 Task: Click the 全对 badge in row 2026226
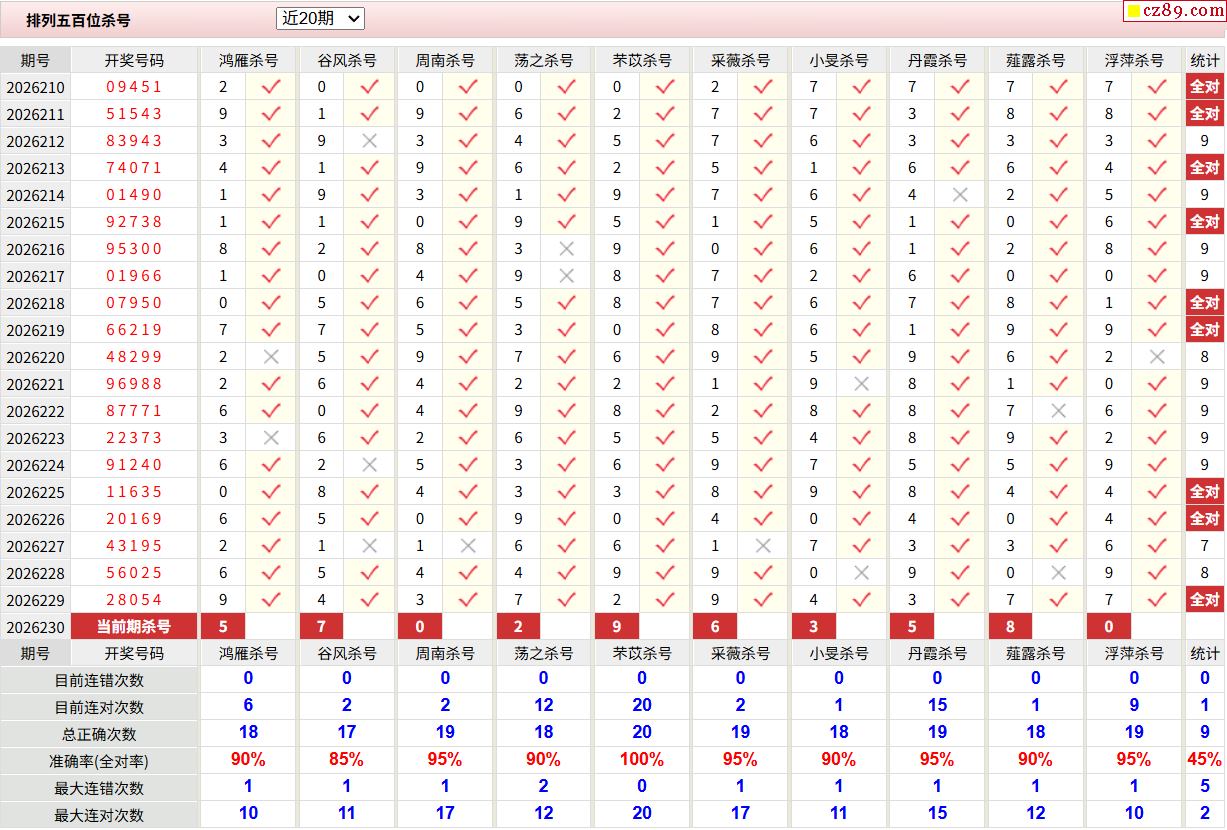[1205, 519]
